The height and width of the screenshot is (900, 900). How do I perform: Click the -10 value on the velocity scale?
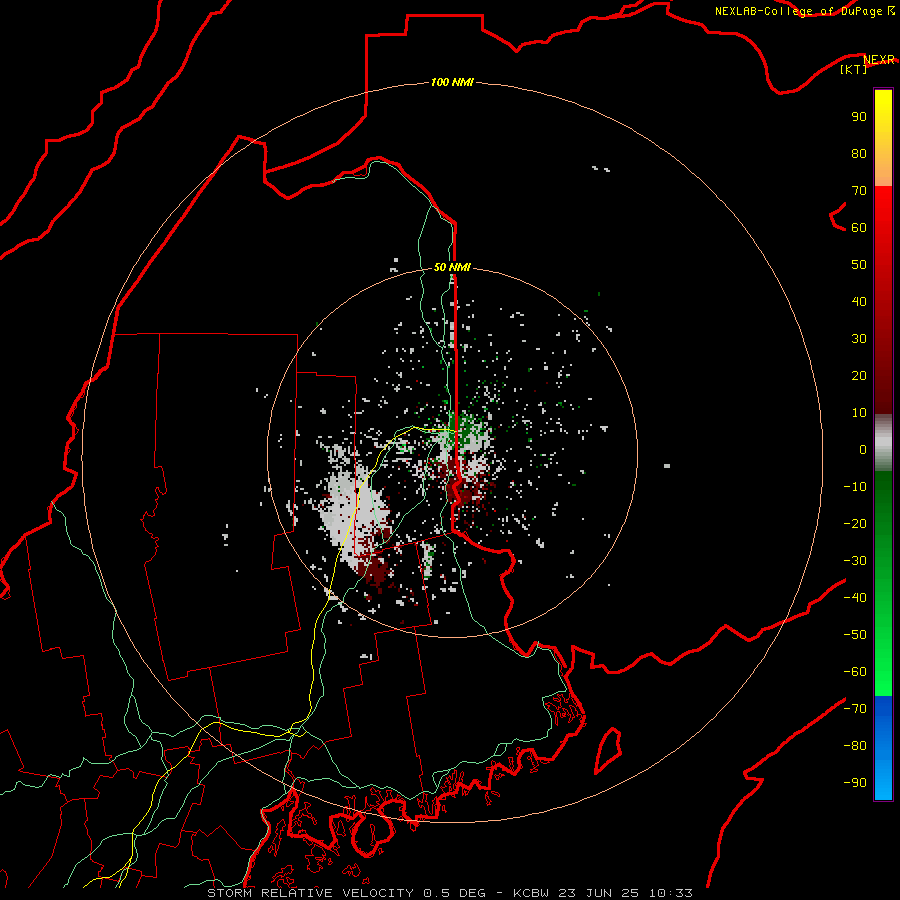[855, 487]
